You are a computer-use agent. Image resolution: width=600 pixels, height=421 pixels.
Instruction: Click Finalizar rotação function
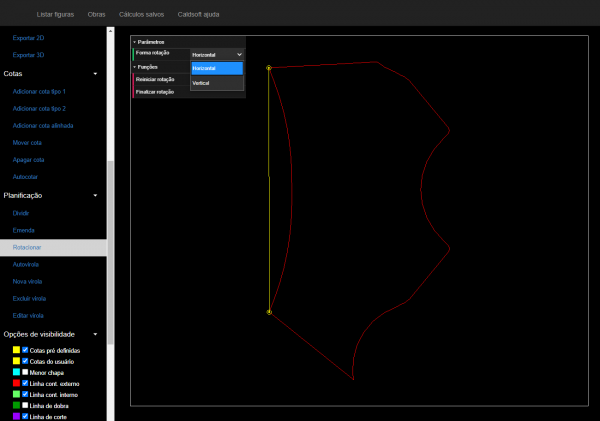[155, 91]
